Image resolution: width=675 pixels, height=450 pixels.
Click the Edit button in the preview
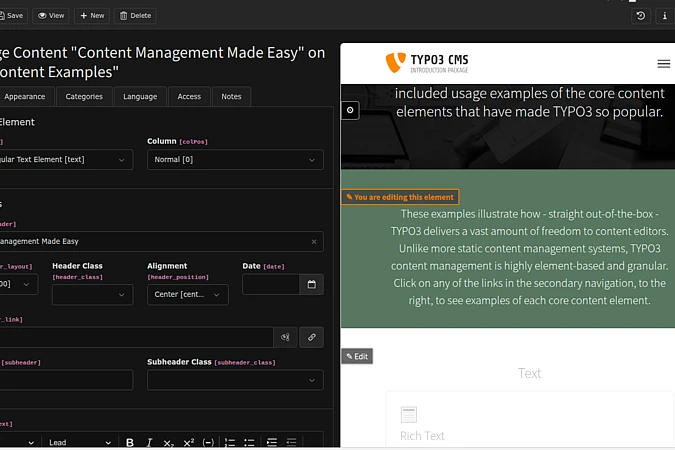pyautogui.click(x=357, y=356)
